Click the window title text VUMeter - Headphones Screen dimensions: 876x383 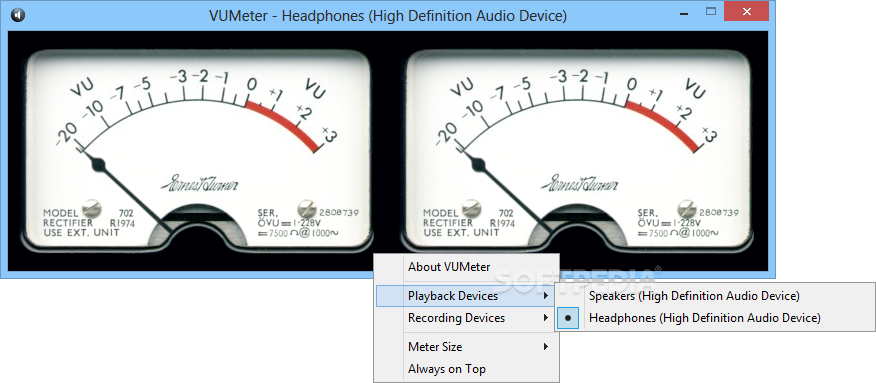pos(388,16)
